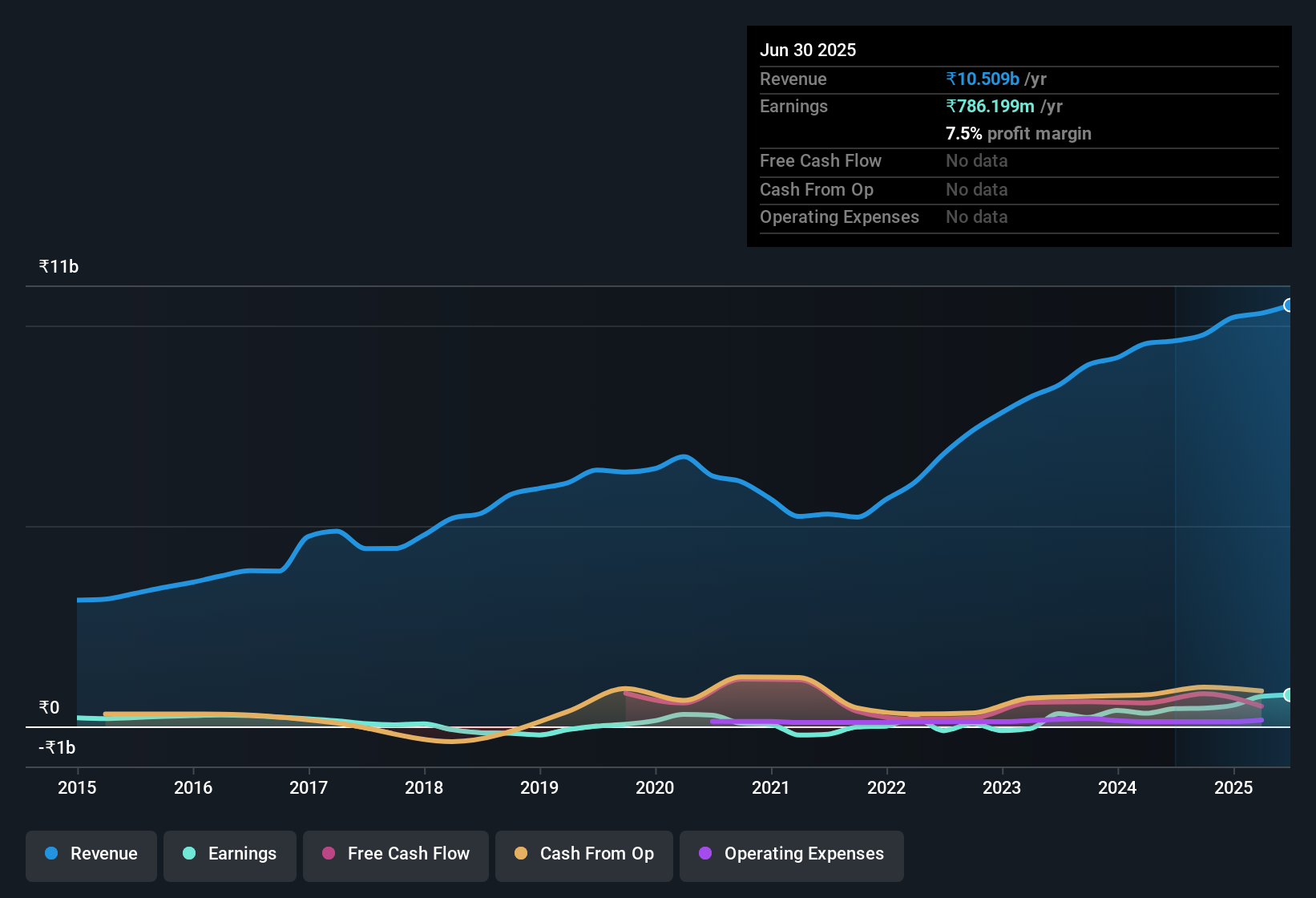
Task: Click the purple Operating Expenses legend dot
Action: pos(704,854)
